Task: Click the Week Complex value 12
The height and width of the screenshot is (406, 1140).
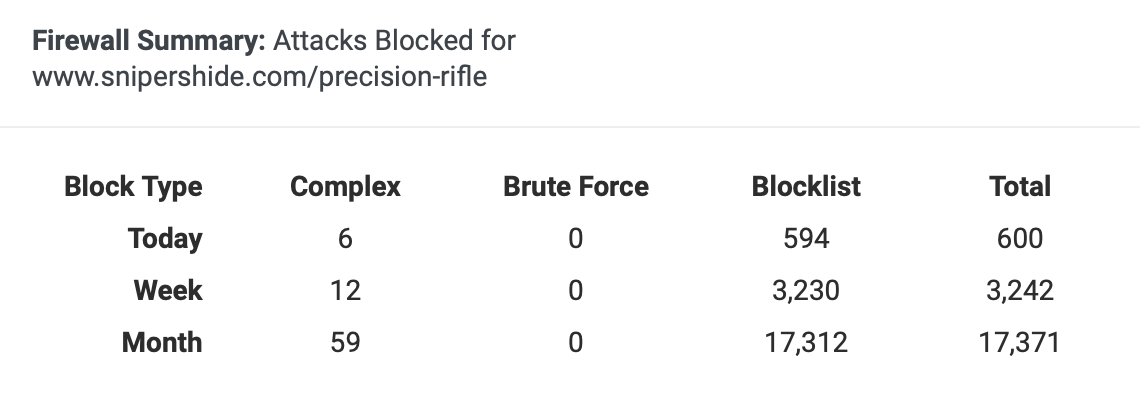Action: pyautogui.click(x=345, y=291)
